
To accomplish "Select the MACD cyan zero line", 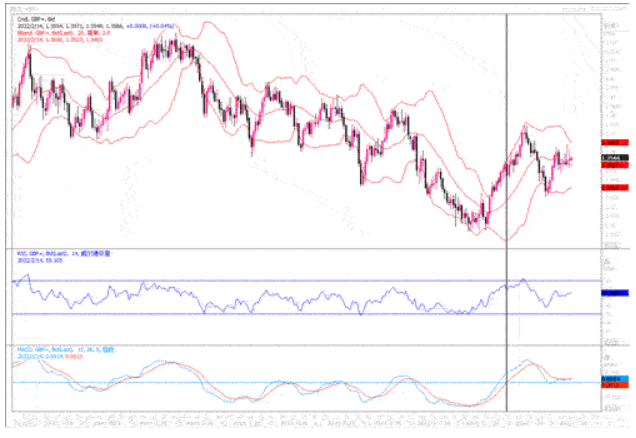I will click(x=300, y=382).
